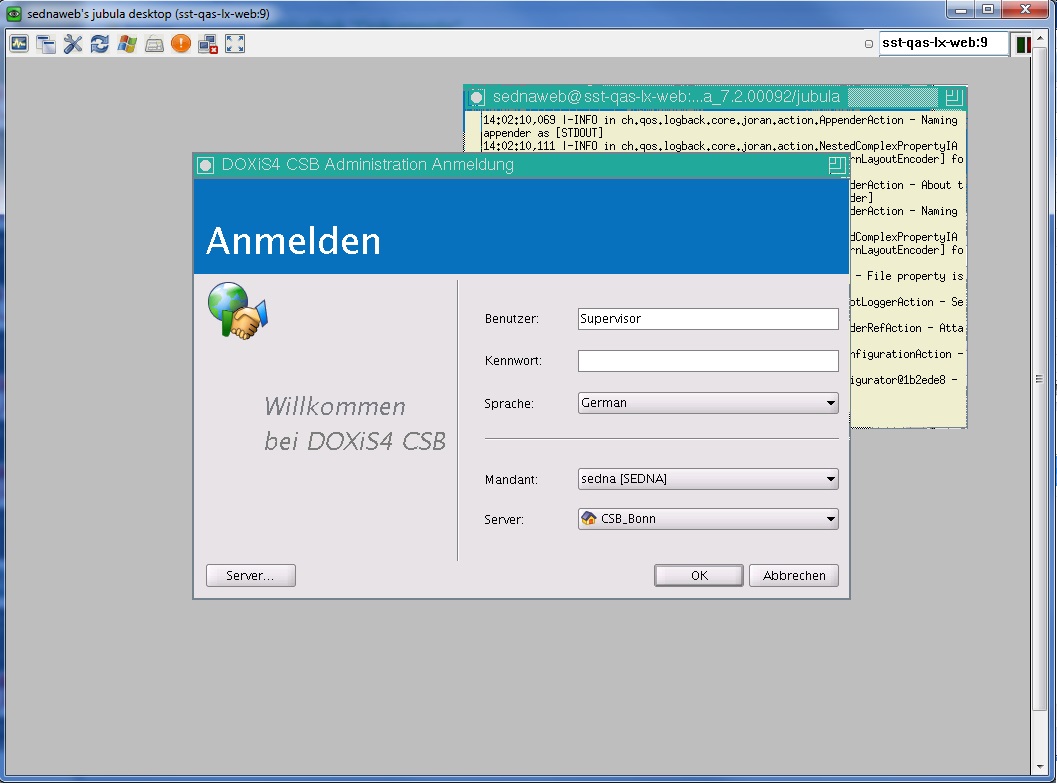Refresh the remote screen with the blue arrows icon
Screen dimensions: 1057x784
click(x=100, y=44)
